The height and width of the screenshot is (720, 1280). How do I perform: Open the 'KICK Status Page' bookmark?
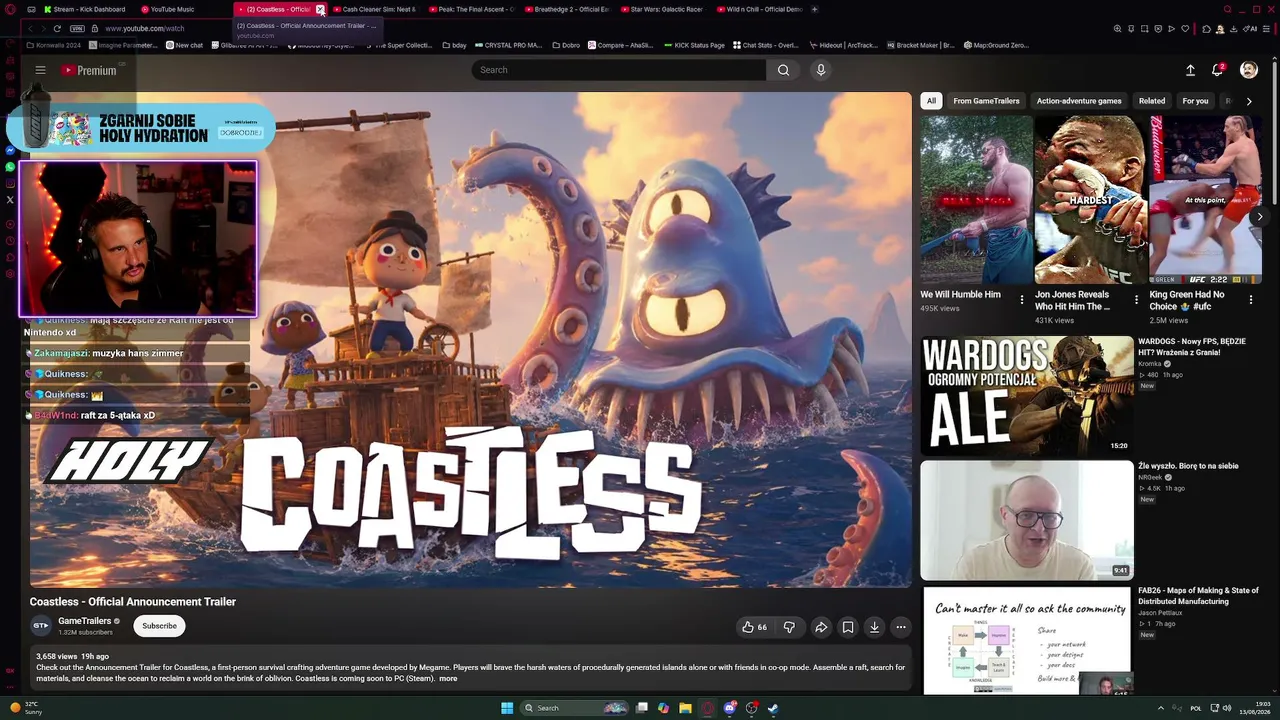[694, 45]
